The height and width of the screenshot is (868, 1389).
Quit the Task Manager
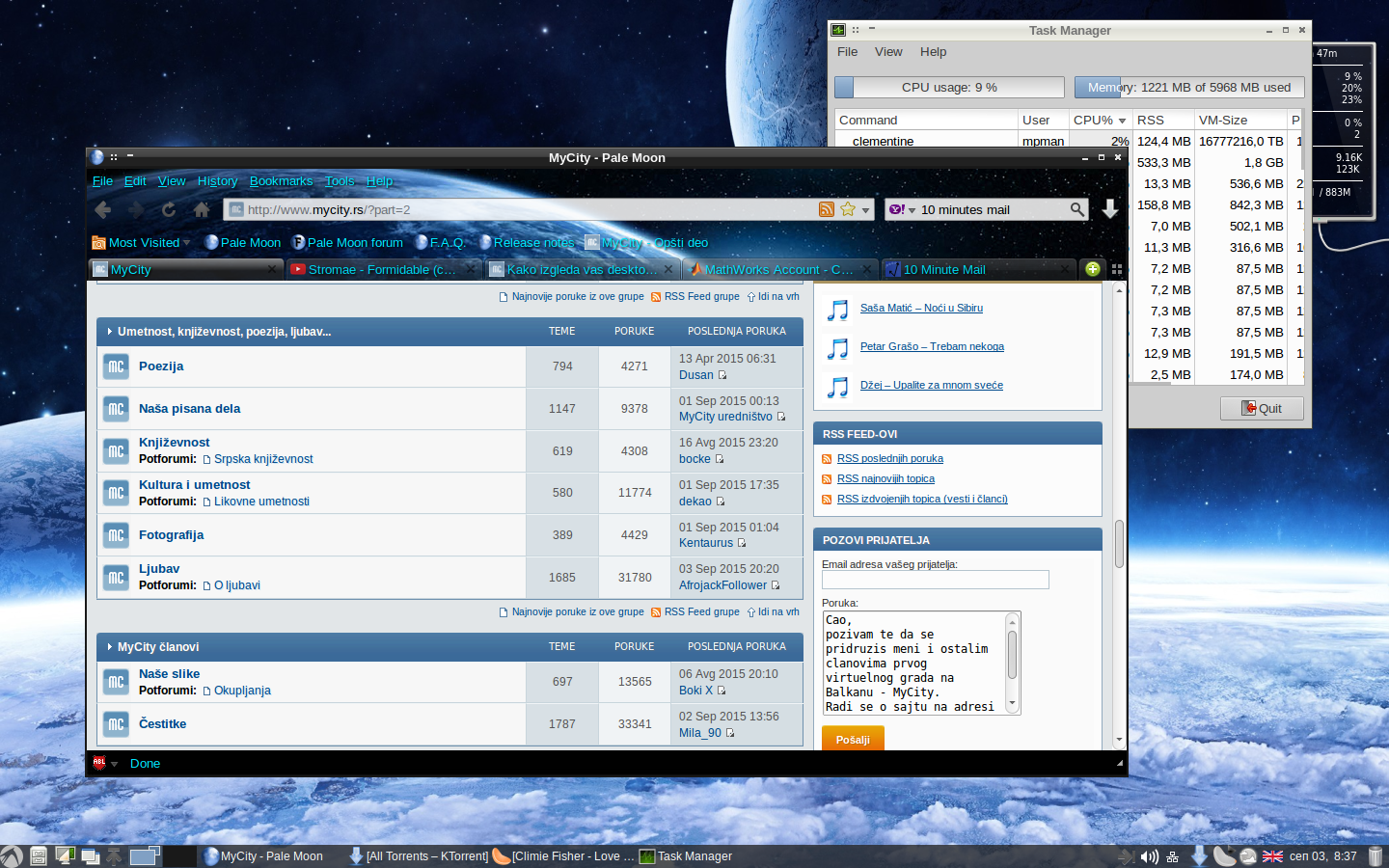(1262, 408)
